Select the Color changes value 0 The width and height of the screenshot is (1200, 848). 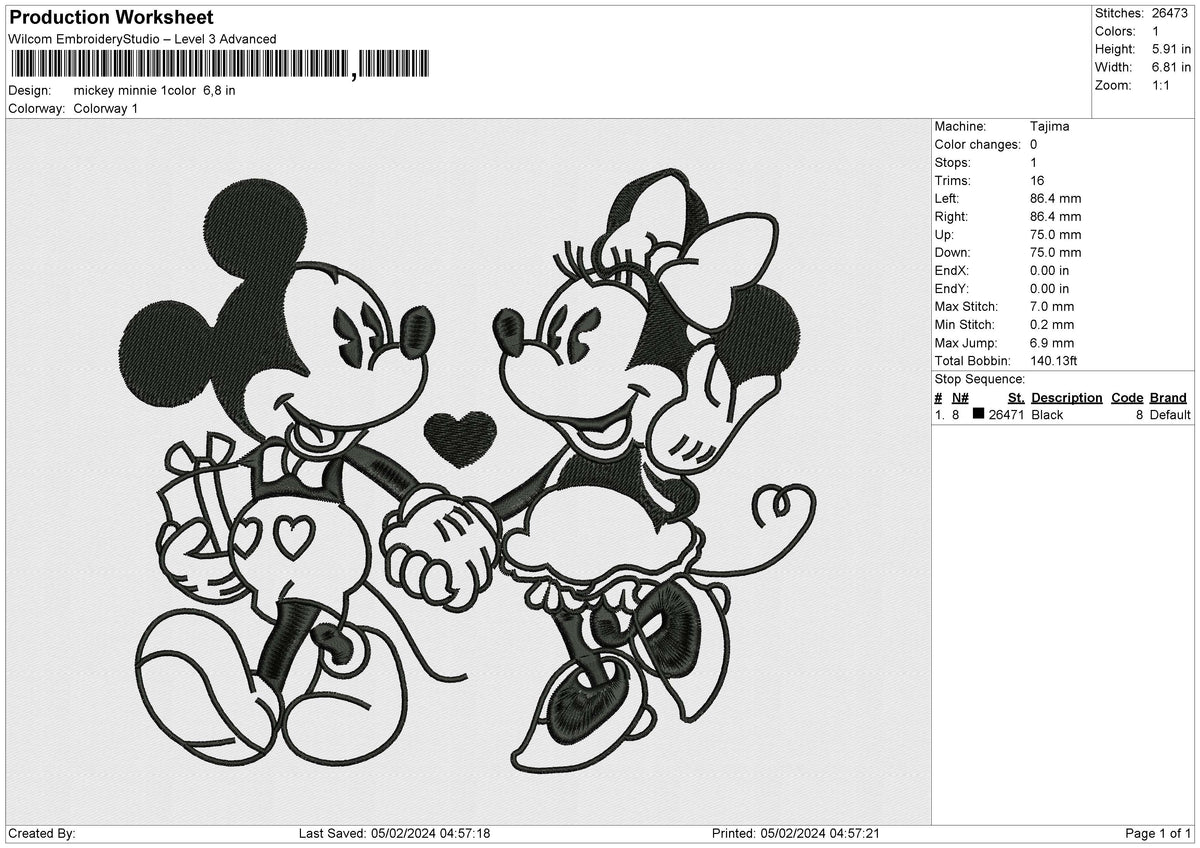1033,144
